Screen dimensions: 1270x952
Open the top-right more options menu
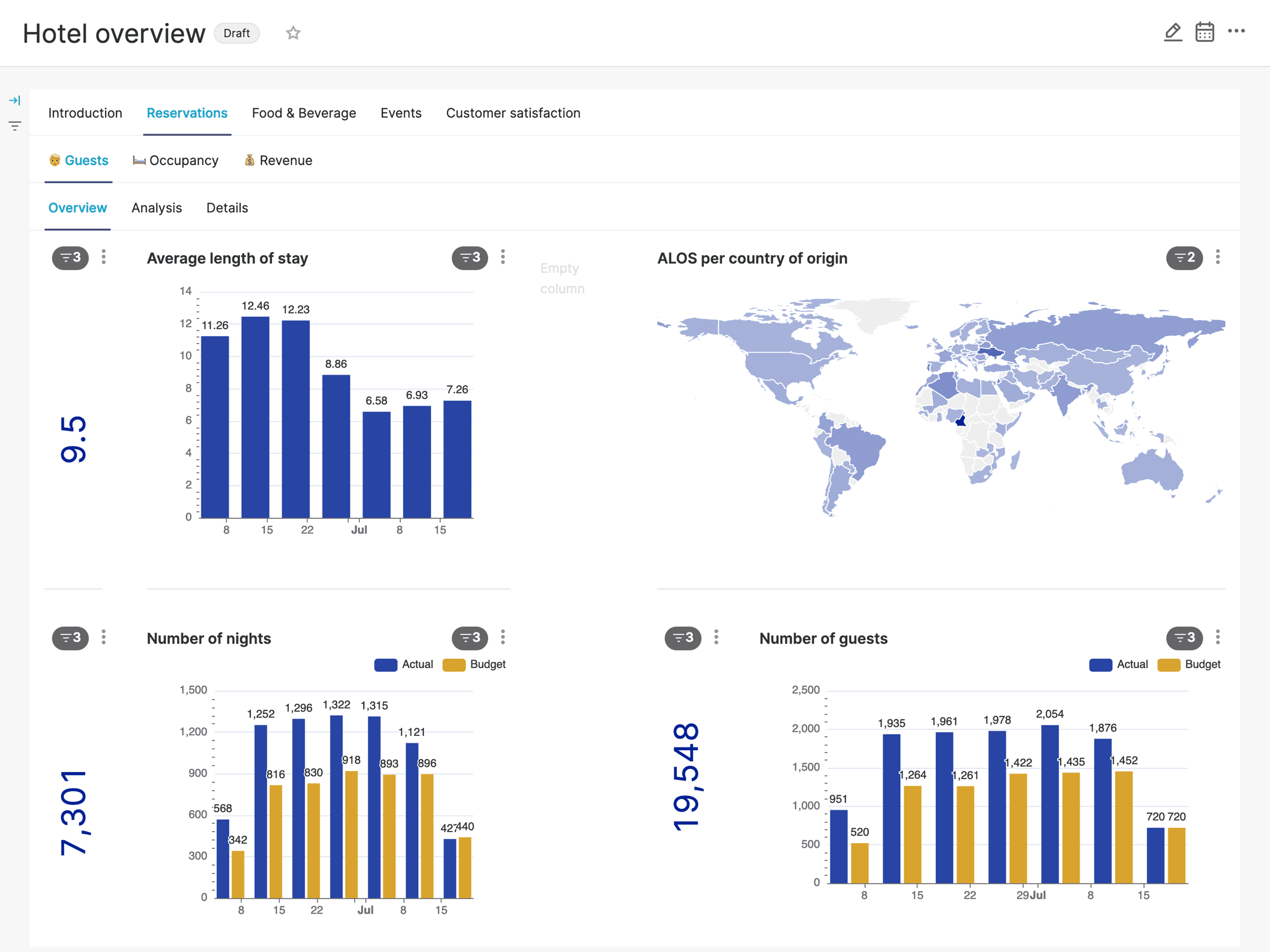click(1235, 31)
